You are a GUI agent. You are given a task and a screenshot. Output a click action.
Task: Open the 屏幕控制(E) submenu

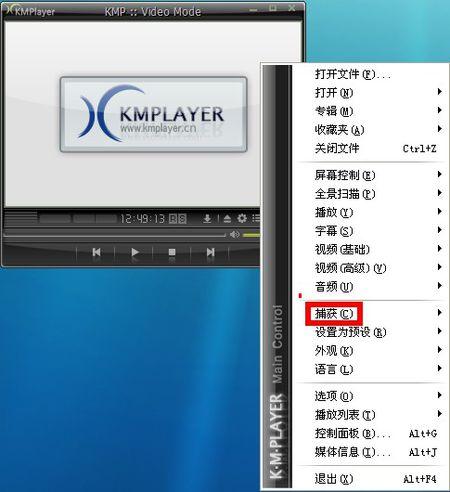pos(371,175)
